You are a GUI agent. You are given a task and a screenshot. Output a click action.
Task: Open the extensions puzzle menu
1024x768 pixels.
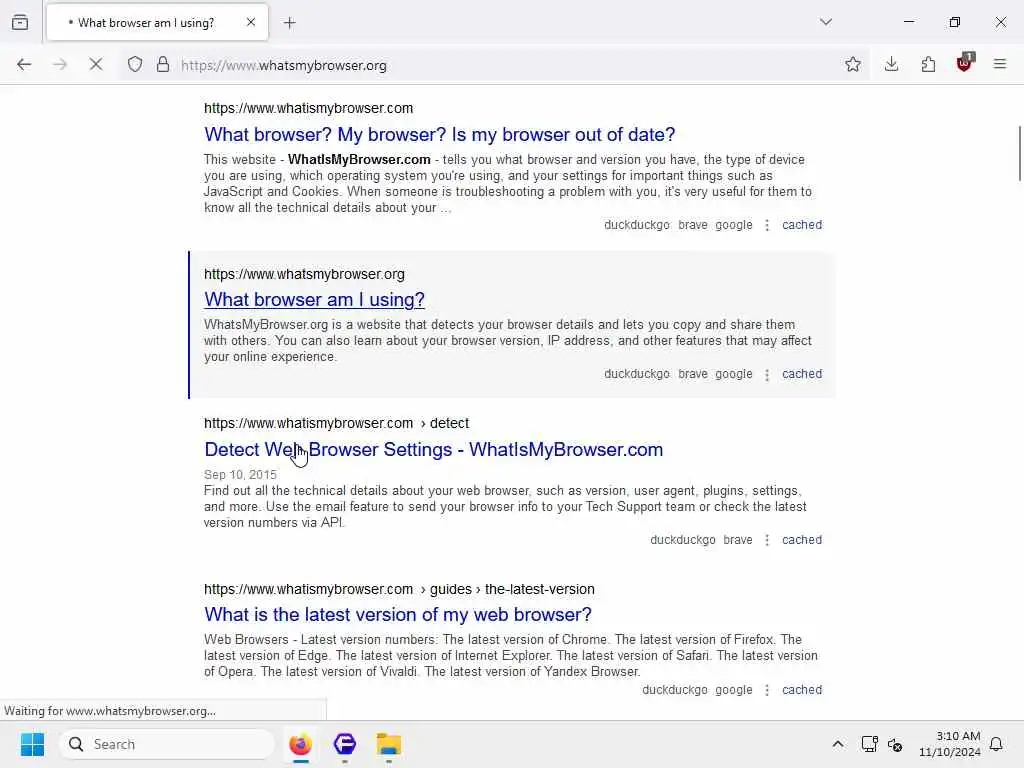[x=928, y=64]
